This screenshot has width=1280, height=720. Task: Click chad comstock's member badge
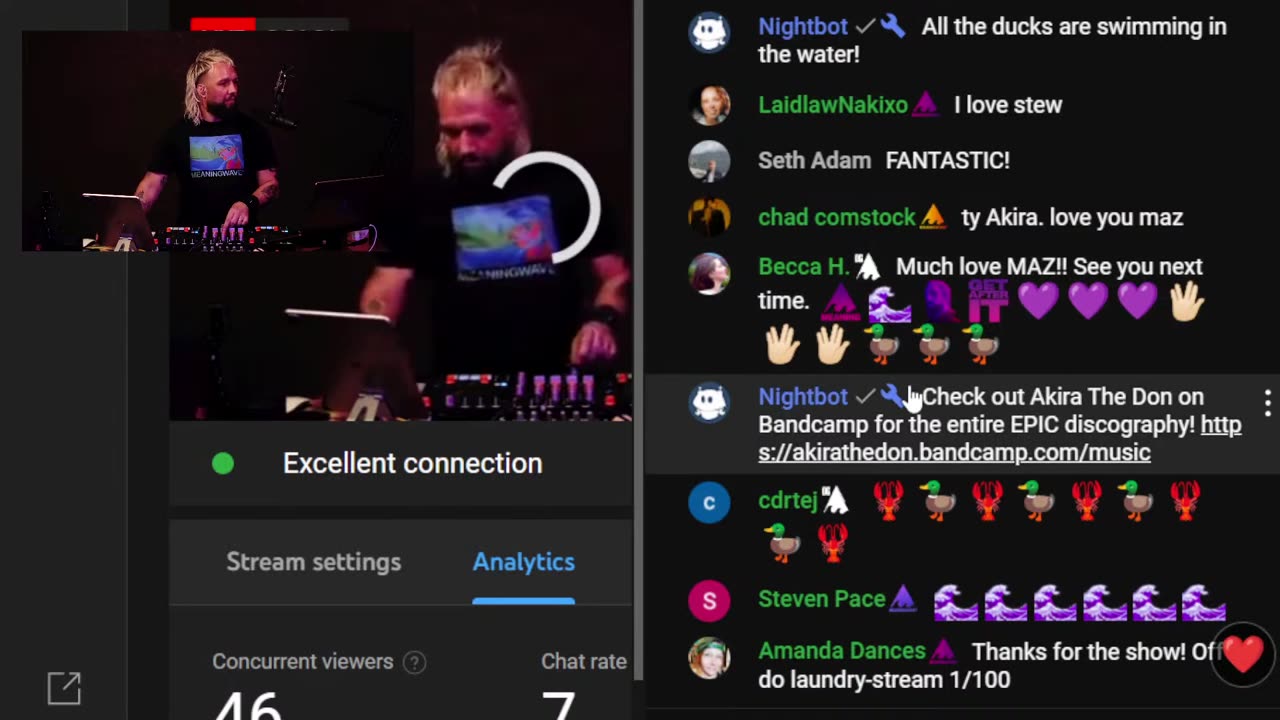(x=932, y=216)
